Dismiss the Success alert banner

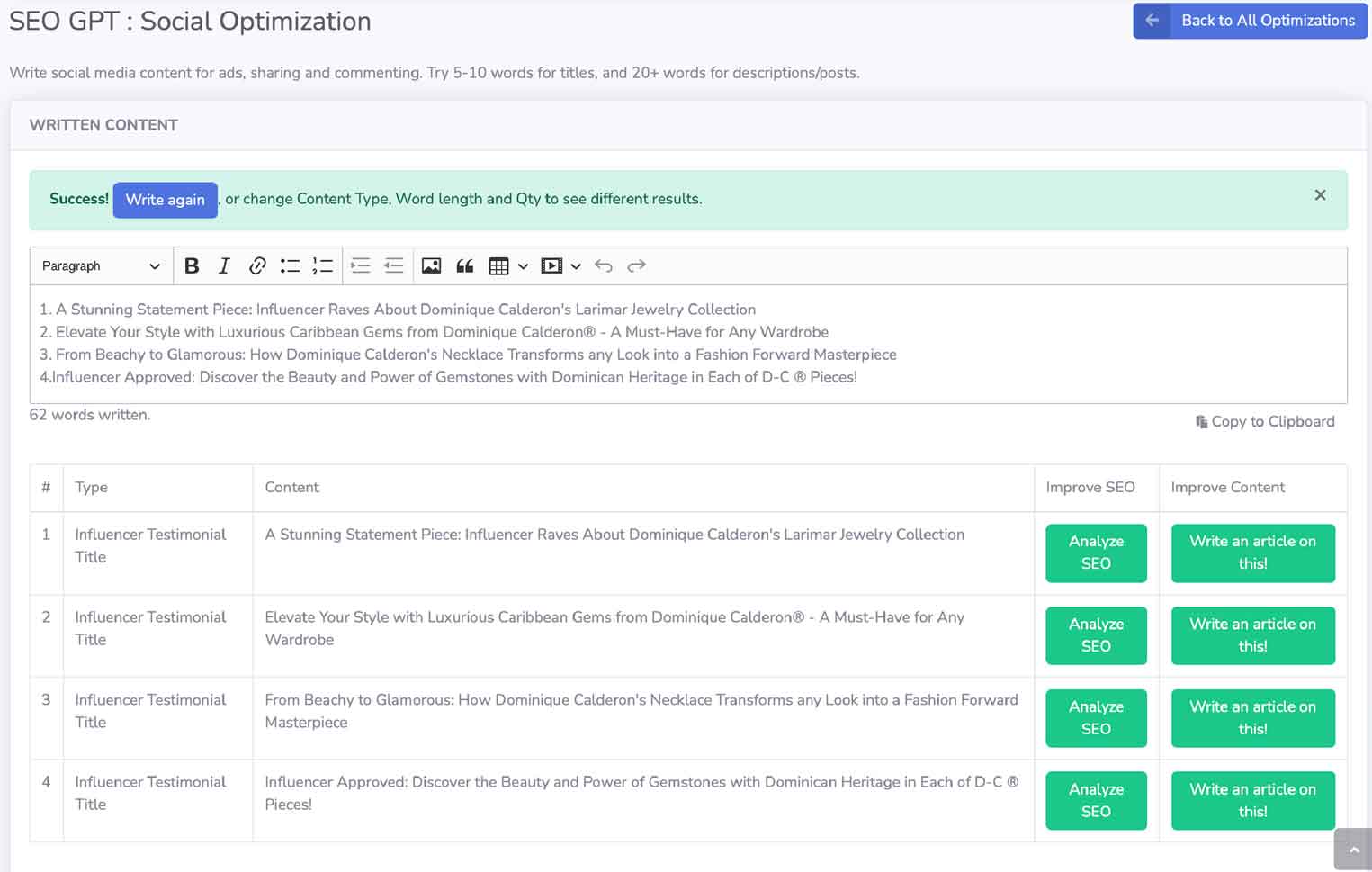(1320, 195)
